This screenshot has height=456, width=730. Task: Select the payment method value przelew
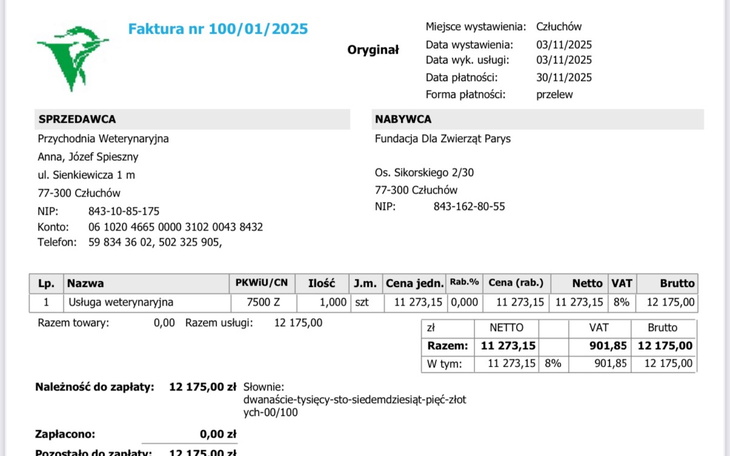[554, 94]
